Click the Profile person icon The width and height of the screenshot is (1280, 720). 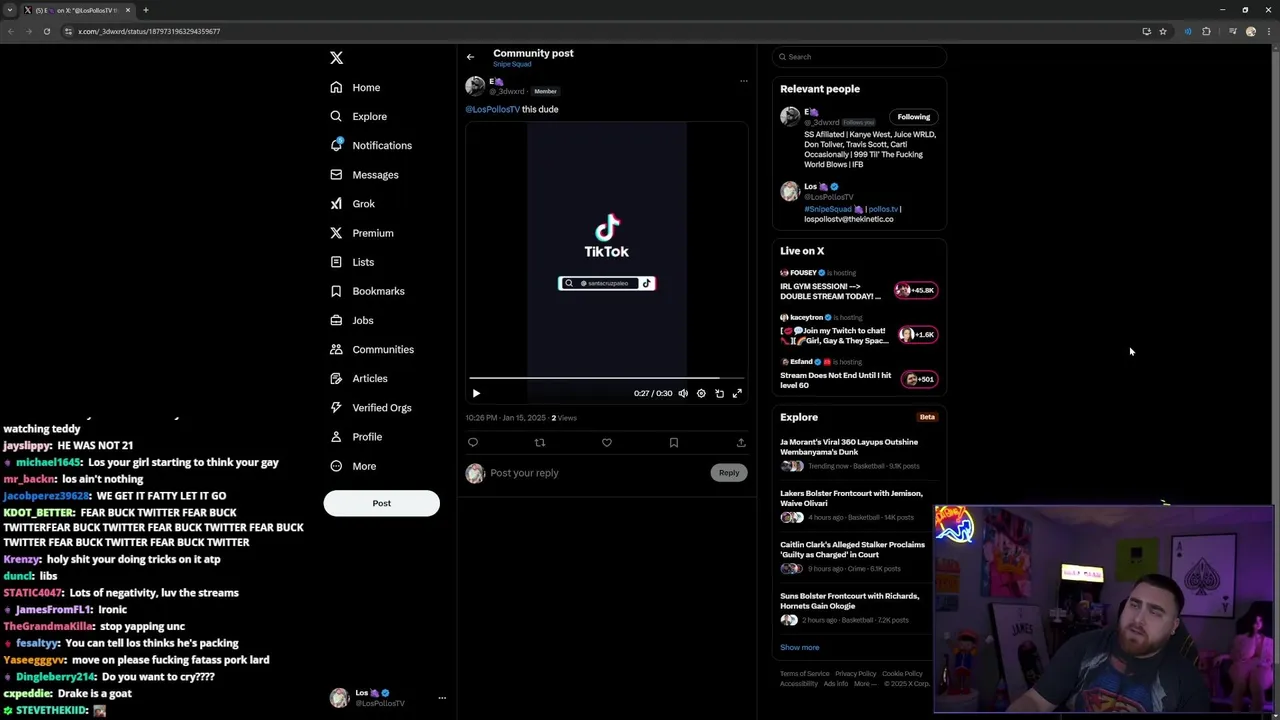[x=336, y=436]
